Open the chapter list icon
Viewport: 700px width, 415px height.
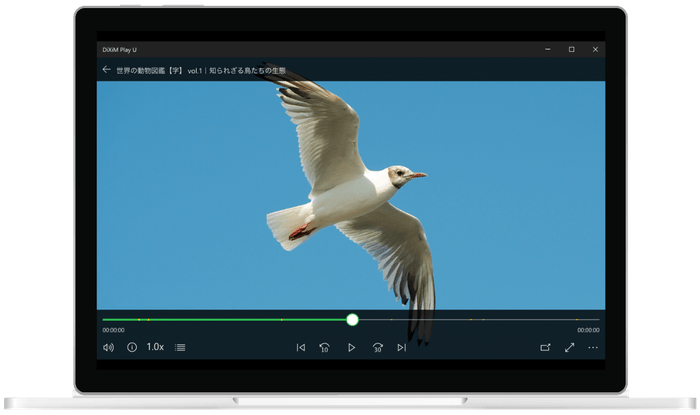point(180,347)
